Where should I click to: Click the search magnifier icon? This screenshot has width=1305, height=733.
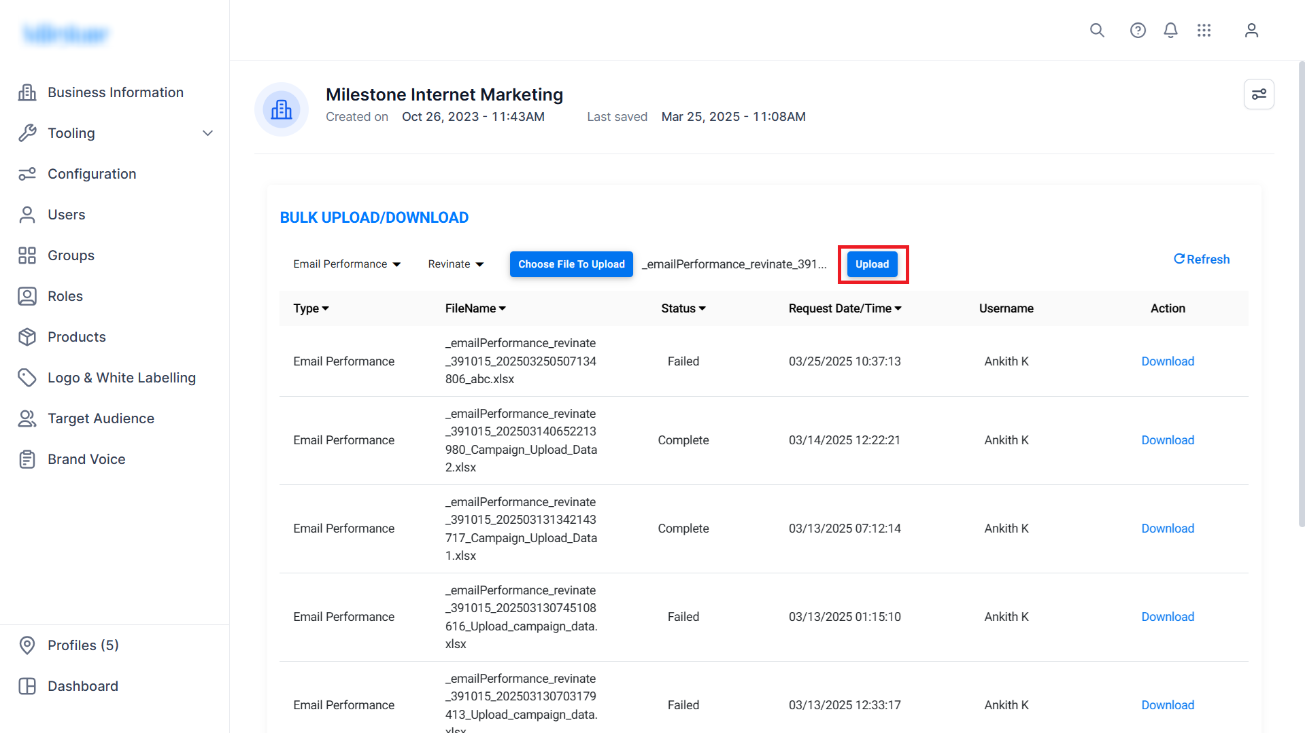click(1097, 30)
